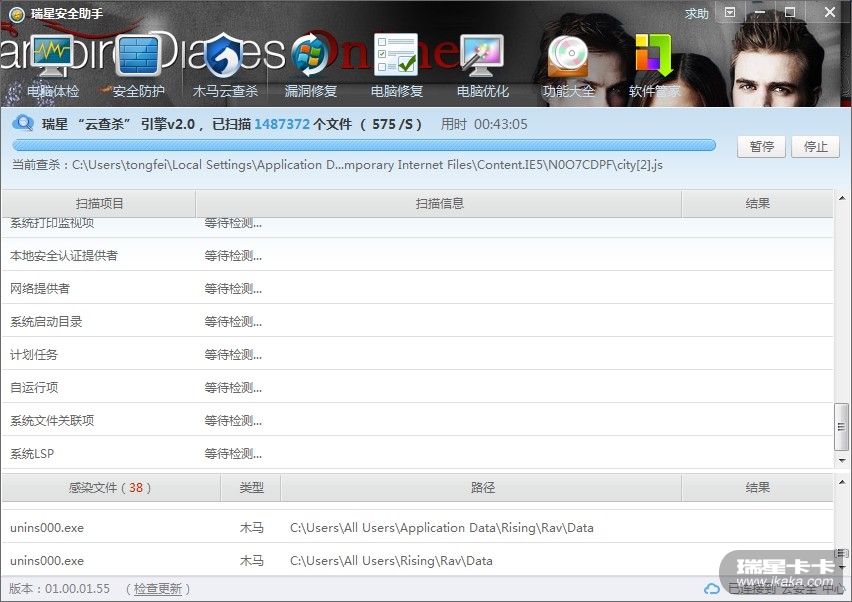This screenshot has width=852, height=602.
Task: Open the 安全防护 firewall icon
Action: (x=139, y=55)
